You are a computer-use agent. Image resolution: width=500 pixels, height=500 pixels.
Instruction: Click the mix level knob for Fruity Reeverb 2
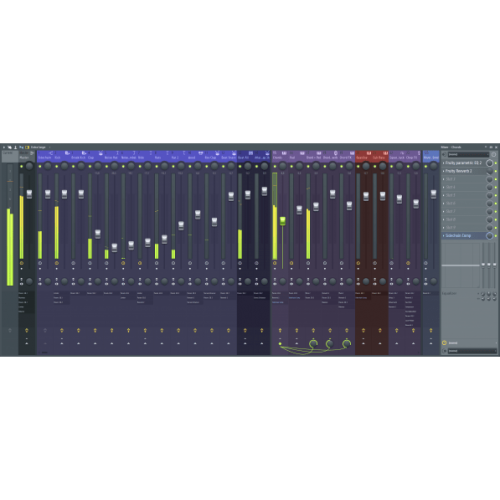tap(489, 171)
